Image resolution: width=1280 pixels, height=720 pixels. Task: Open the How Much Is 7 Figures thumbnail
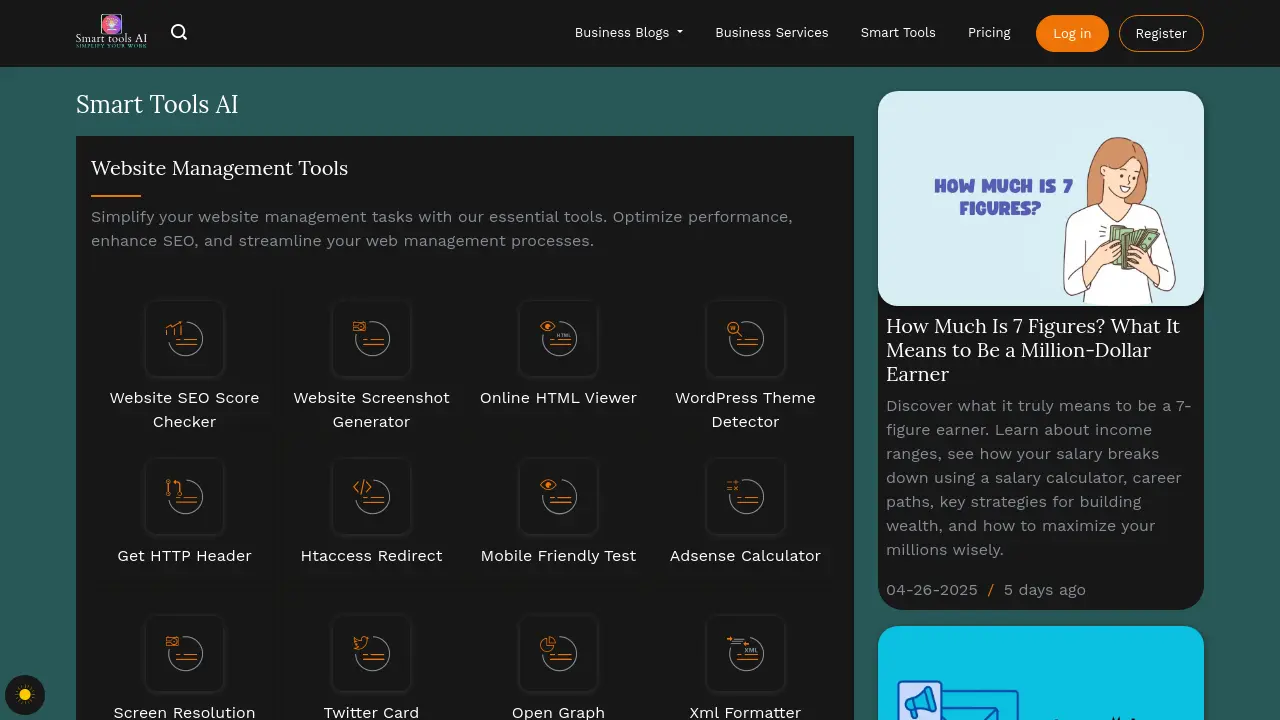pyautogui.click(x=1041, y=198)
